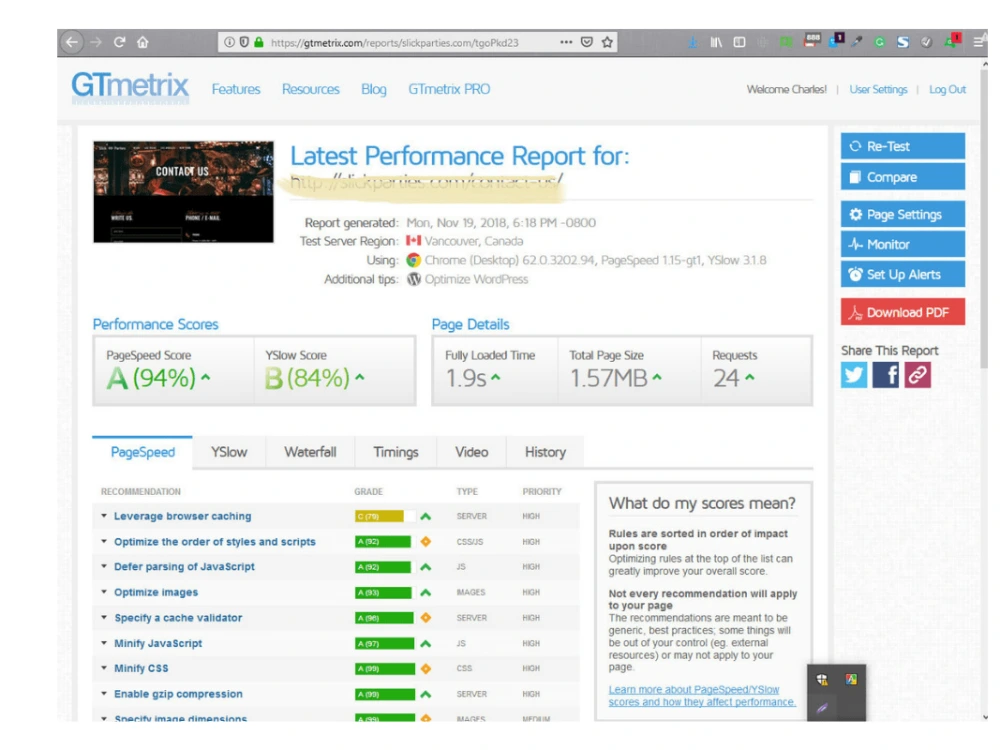
Task: Click the downloads arrow toolbar icon
Action: tap(693, 43)
